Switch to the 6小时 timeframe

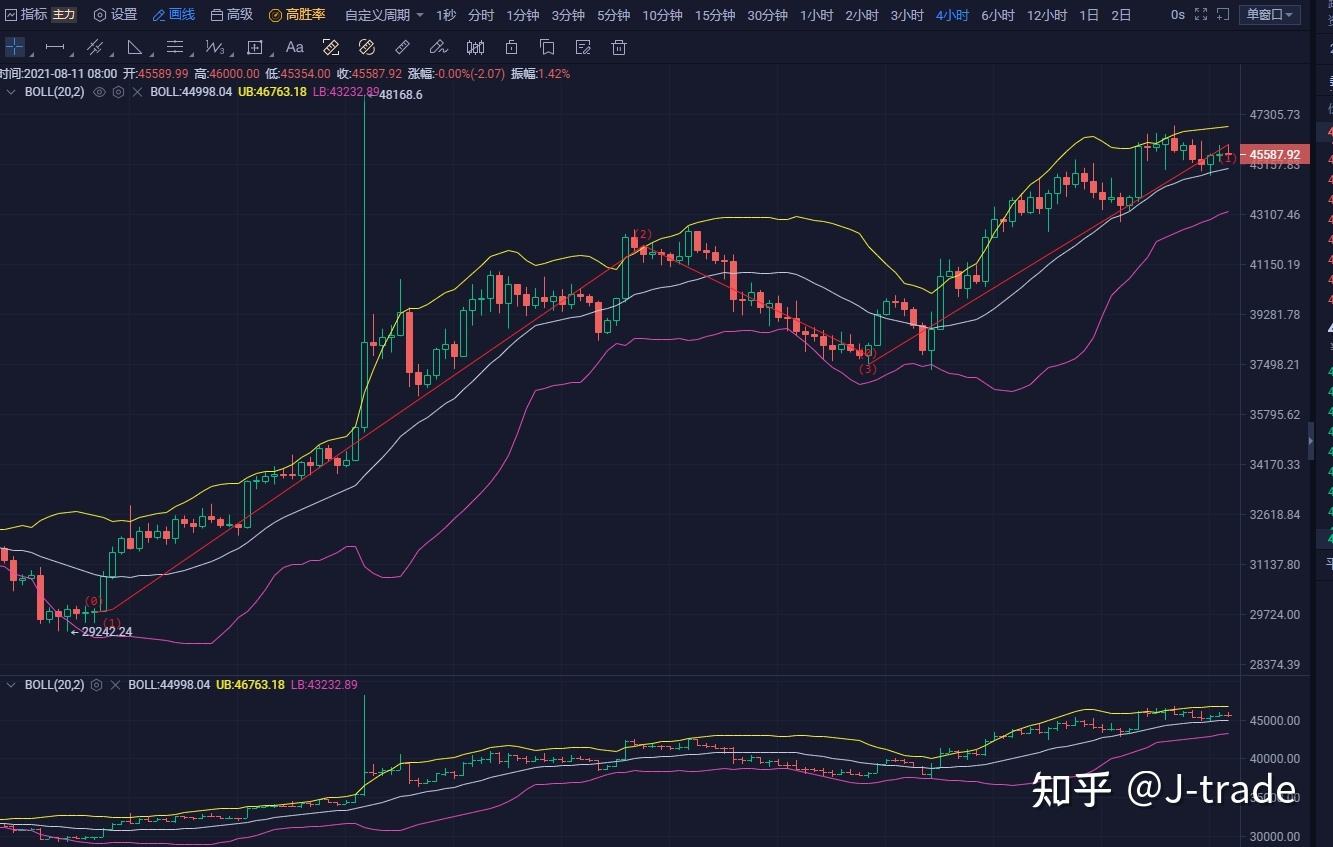(998, 15)
